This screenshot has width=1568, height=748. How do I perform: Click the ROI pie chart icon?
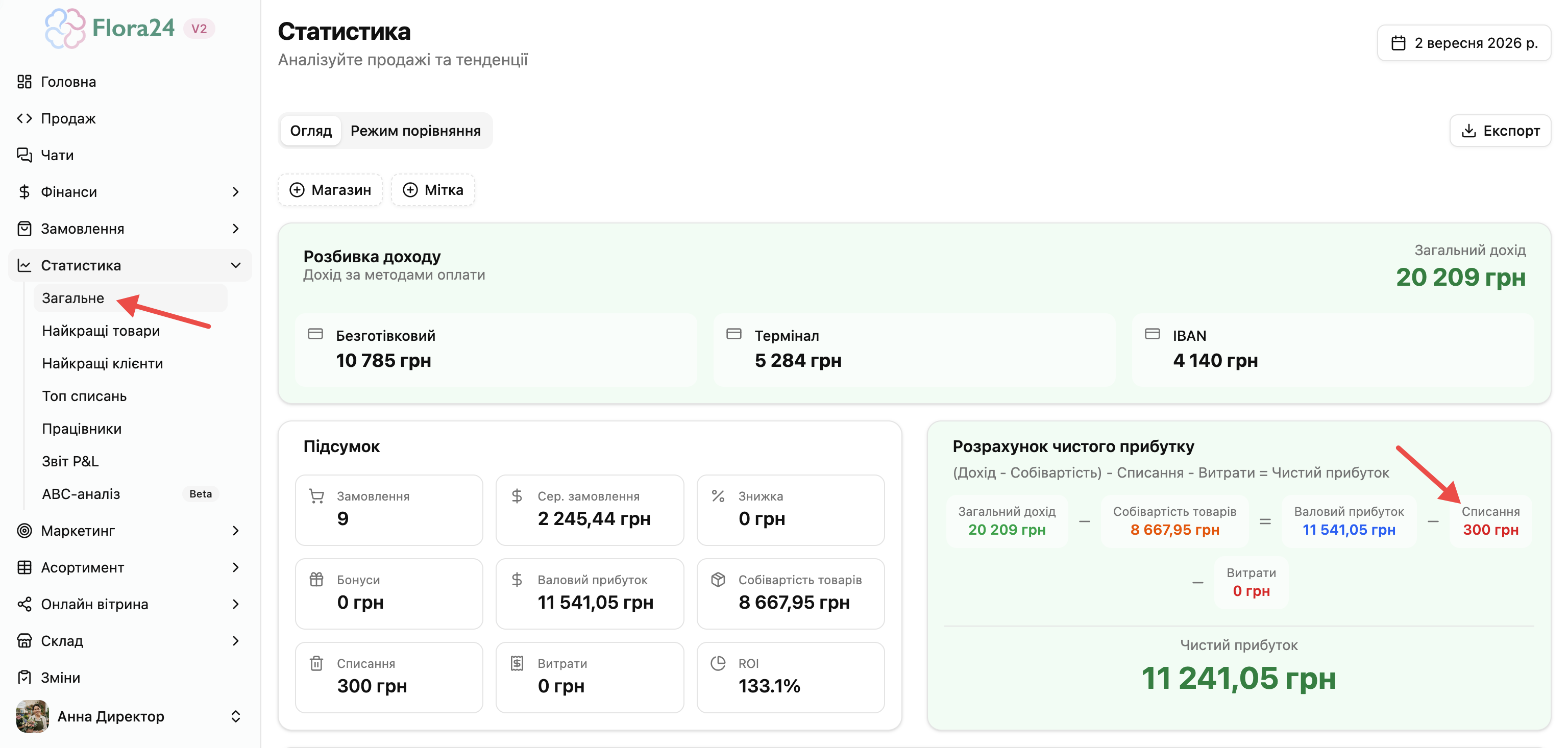click(x=718, y=663)
